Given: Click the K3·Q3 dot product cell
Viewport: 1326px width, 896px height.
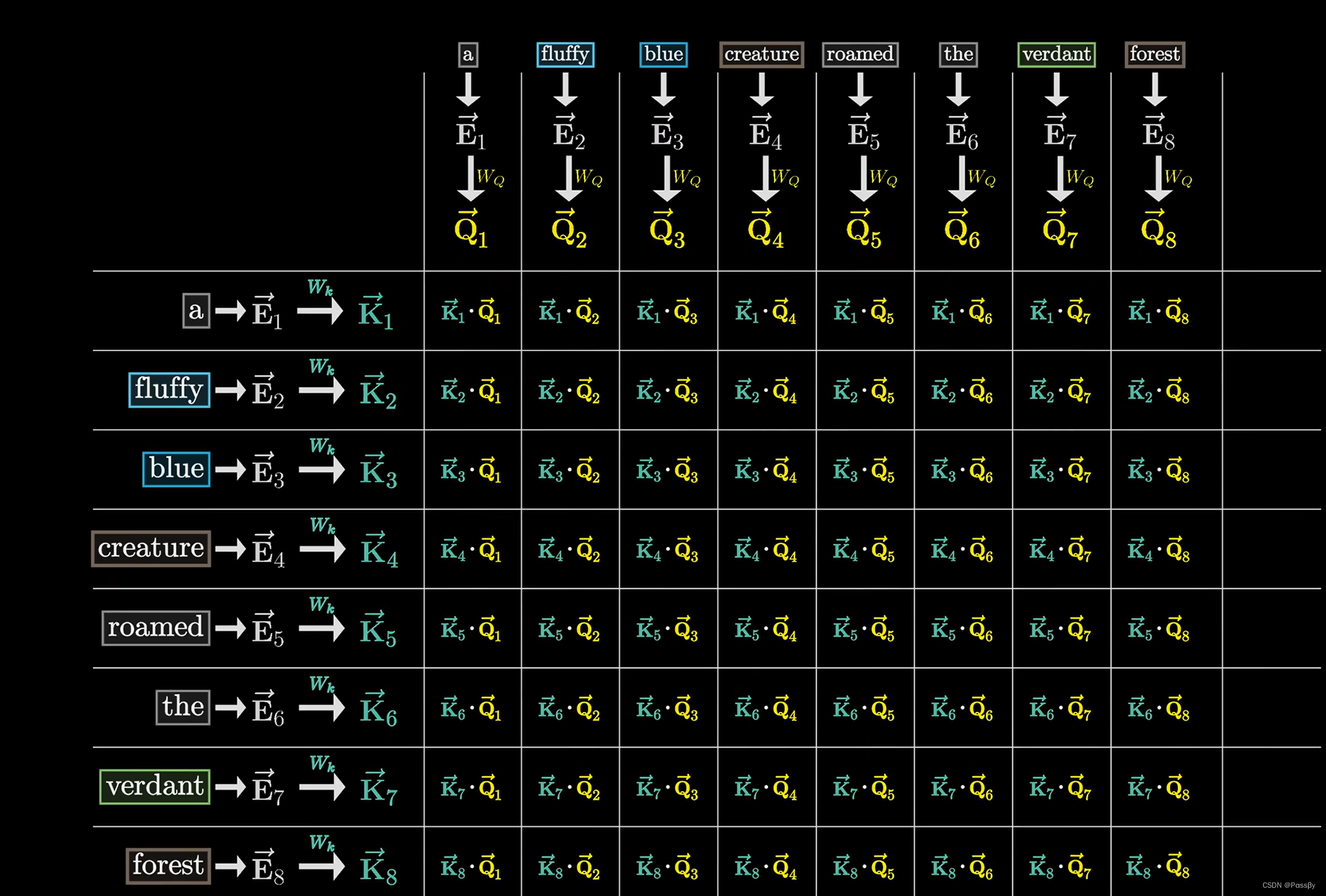Looking at the screenshot, I should 667,471.
